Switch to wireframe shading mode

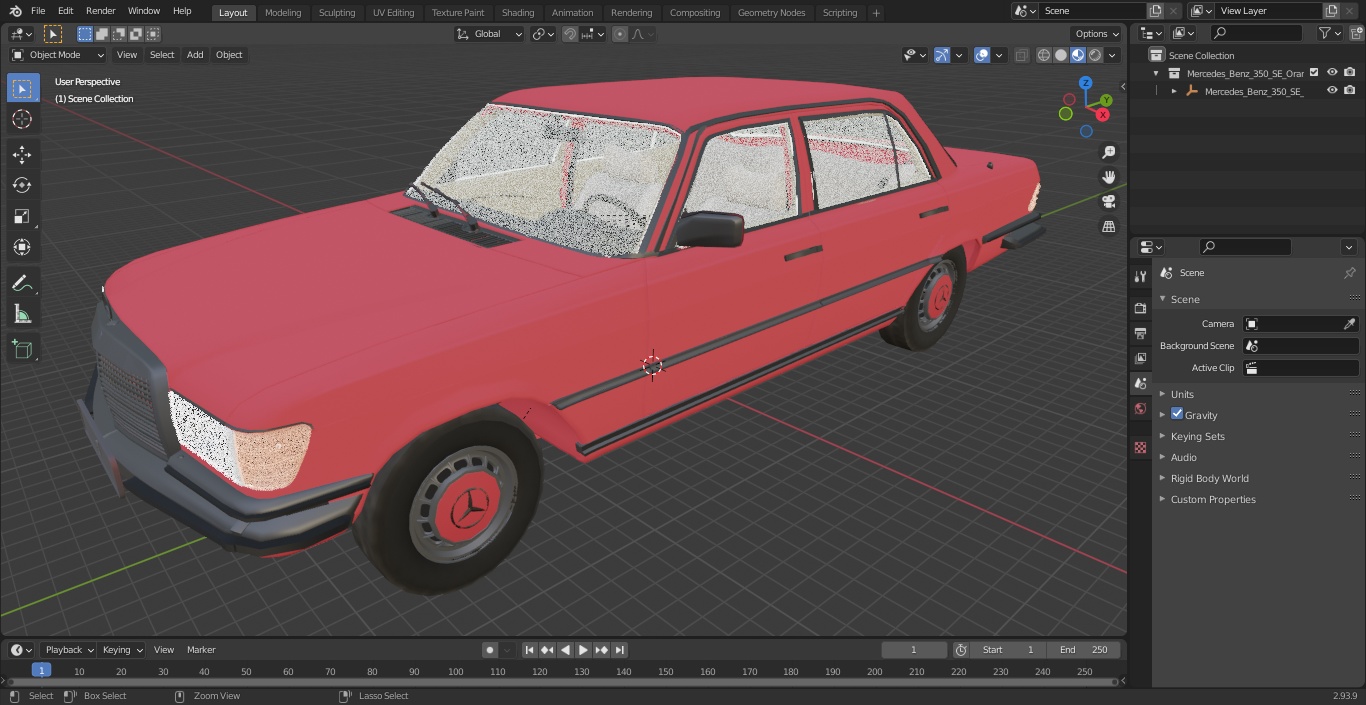1044,55
